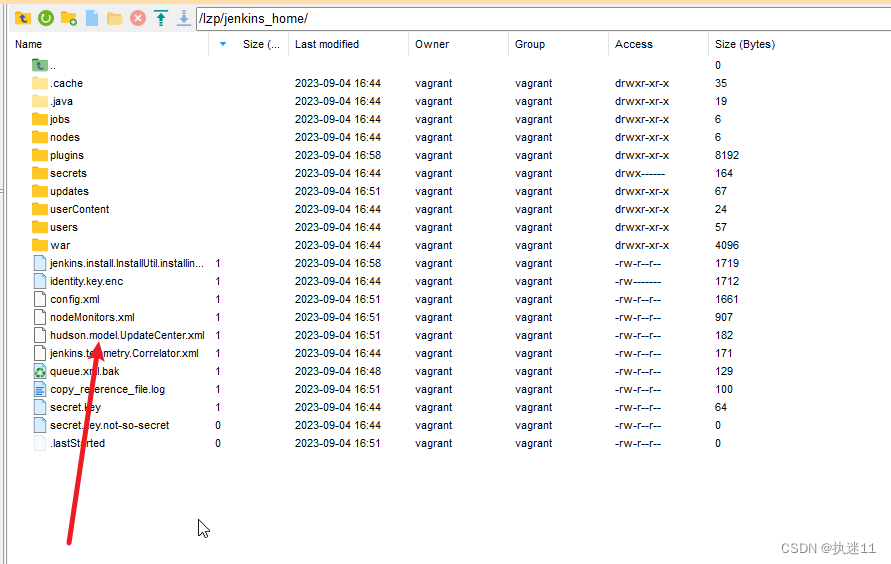
Task: Sort by the Name column header
Action: pos(28,44)
